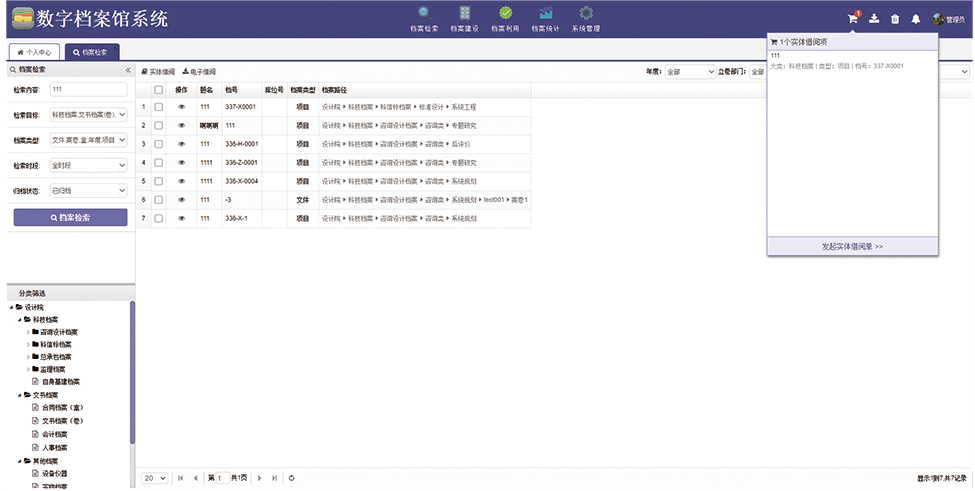The image size is (975, 491).
Task: Open the 归档状态 dropdown
Action: tap(89, 190)
